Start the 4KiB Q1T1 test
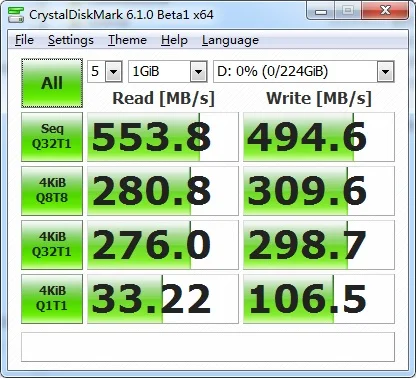Image resolution: width=420 pixels, height=379 pixels. pos(52,299)
